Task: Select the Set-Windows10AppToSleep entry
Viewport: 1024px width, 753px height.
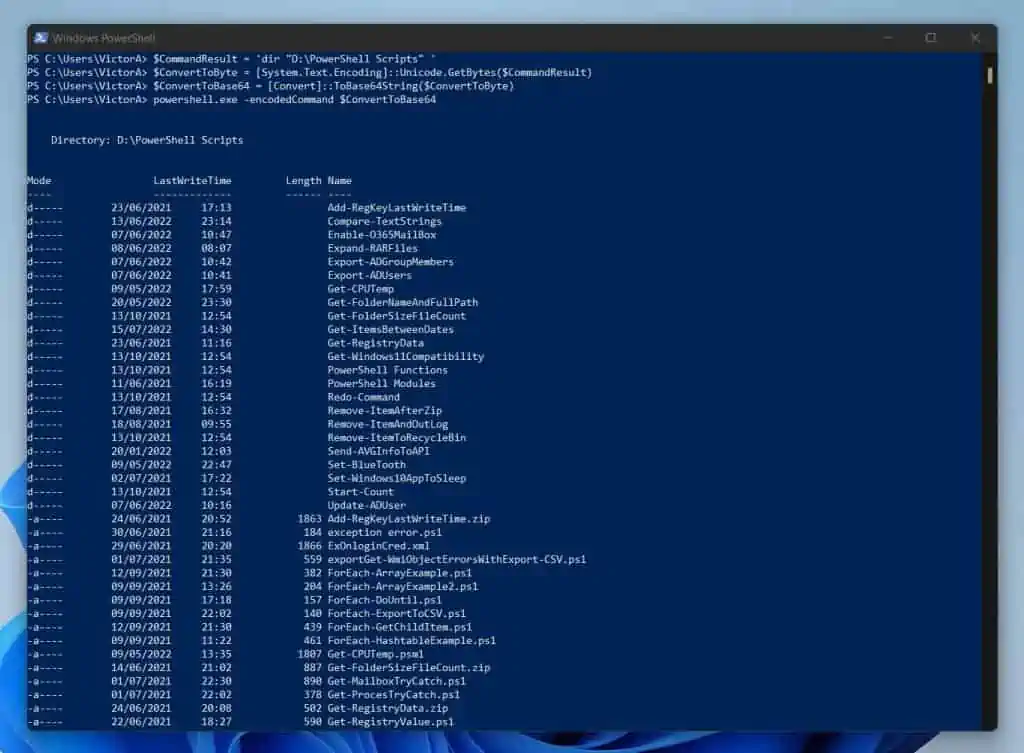Action: coord(396,478)
